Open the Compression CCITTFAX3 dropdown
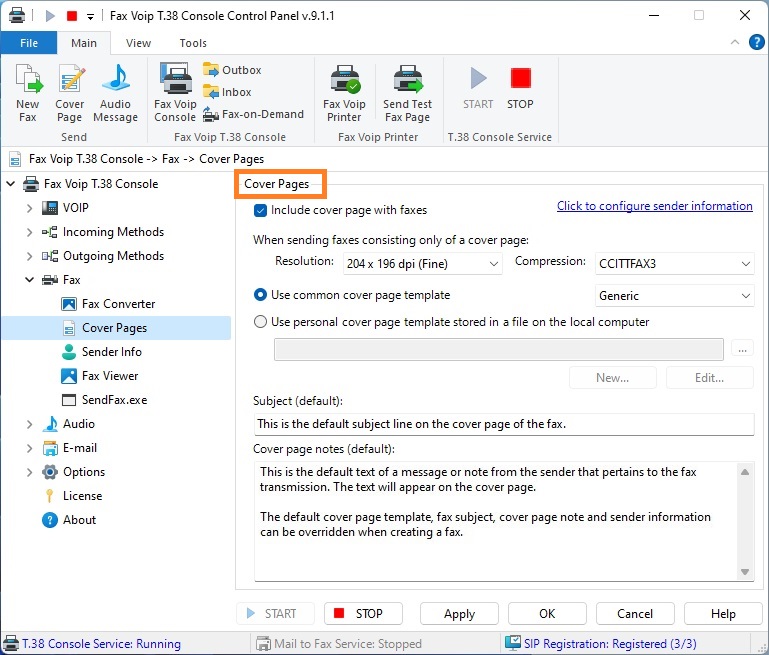 click(674, 264)
